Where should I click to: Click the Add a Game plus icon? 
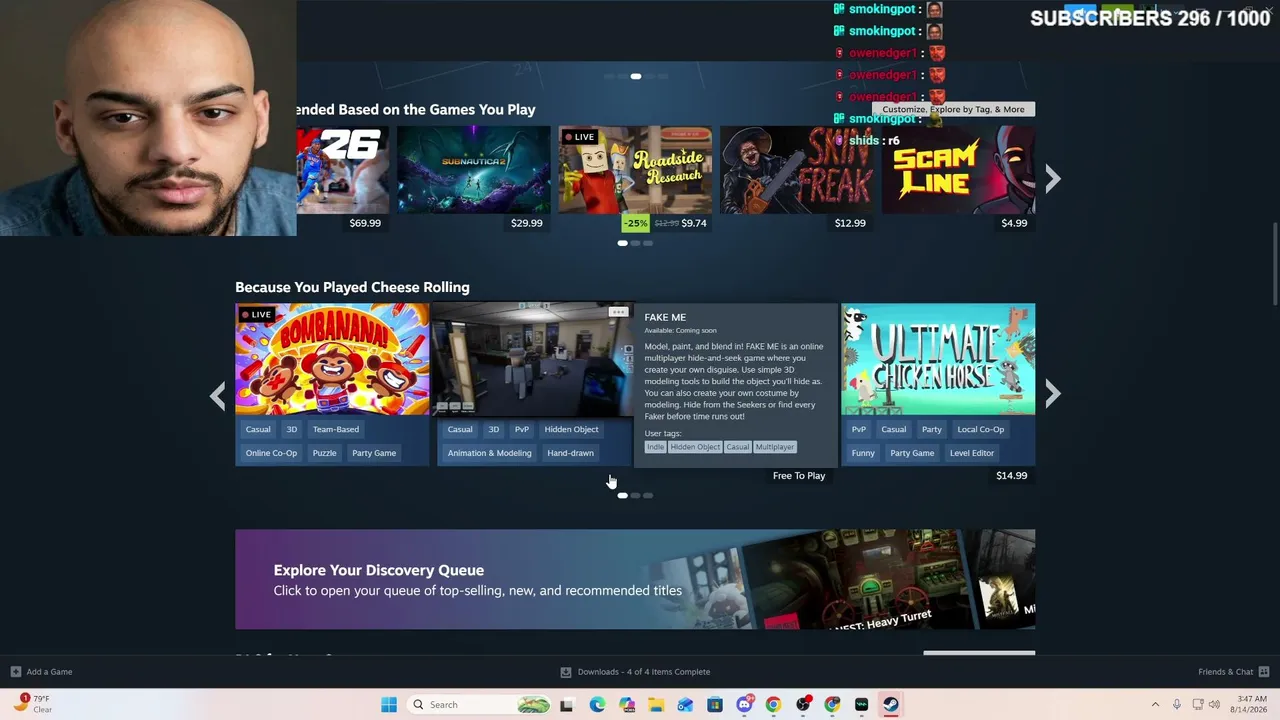16,672
